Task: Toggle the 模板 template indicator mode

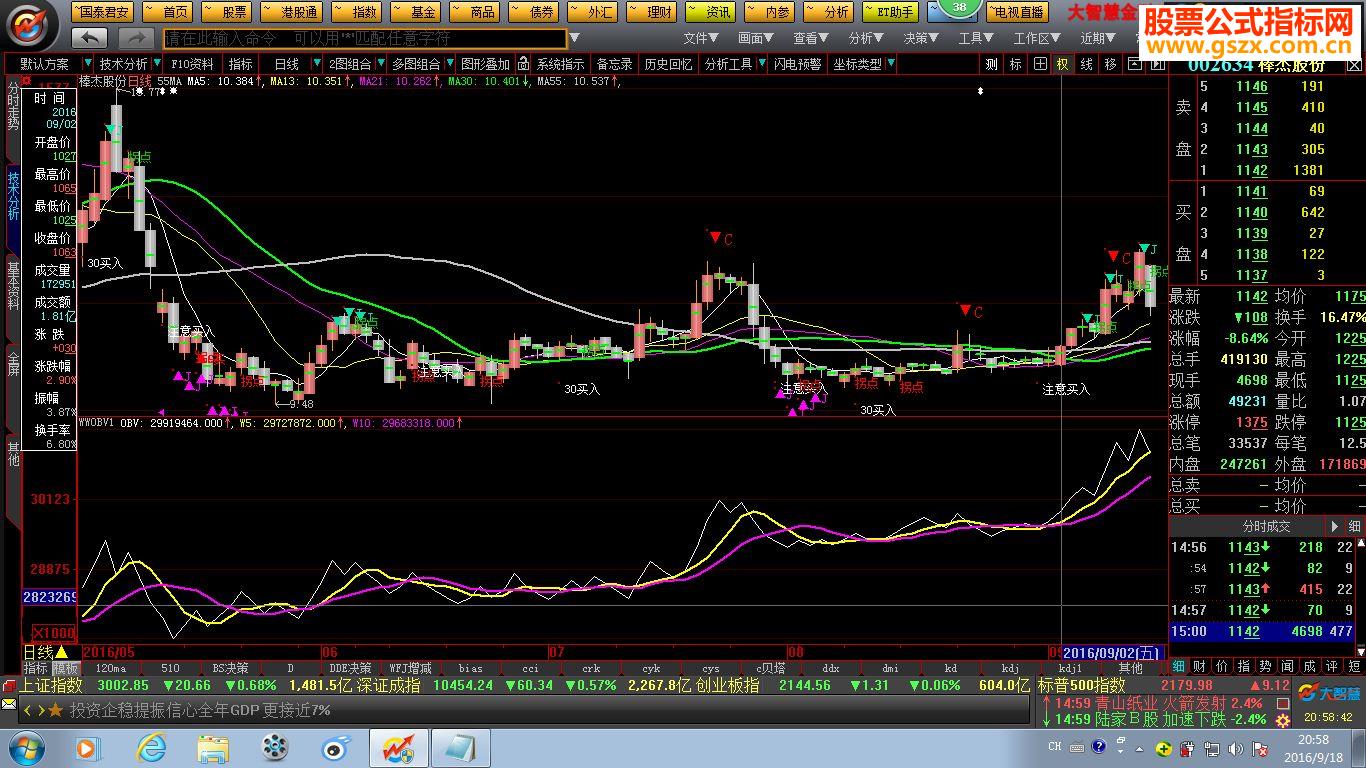Action: pos(66,668)
